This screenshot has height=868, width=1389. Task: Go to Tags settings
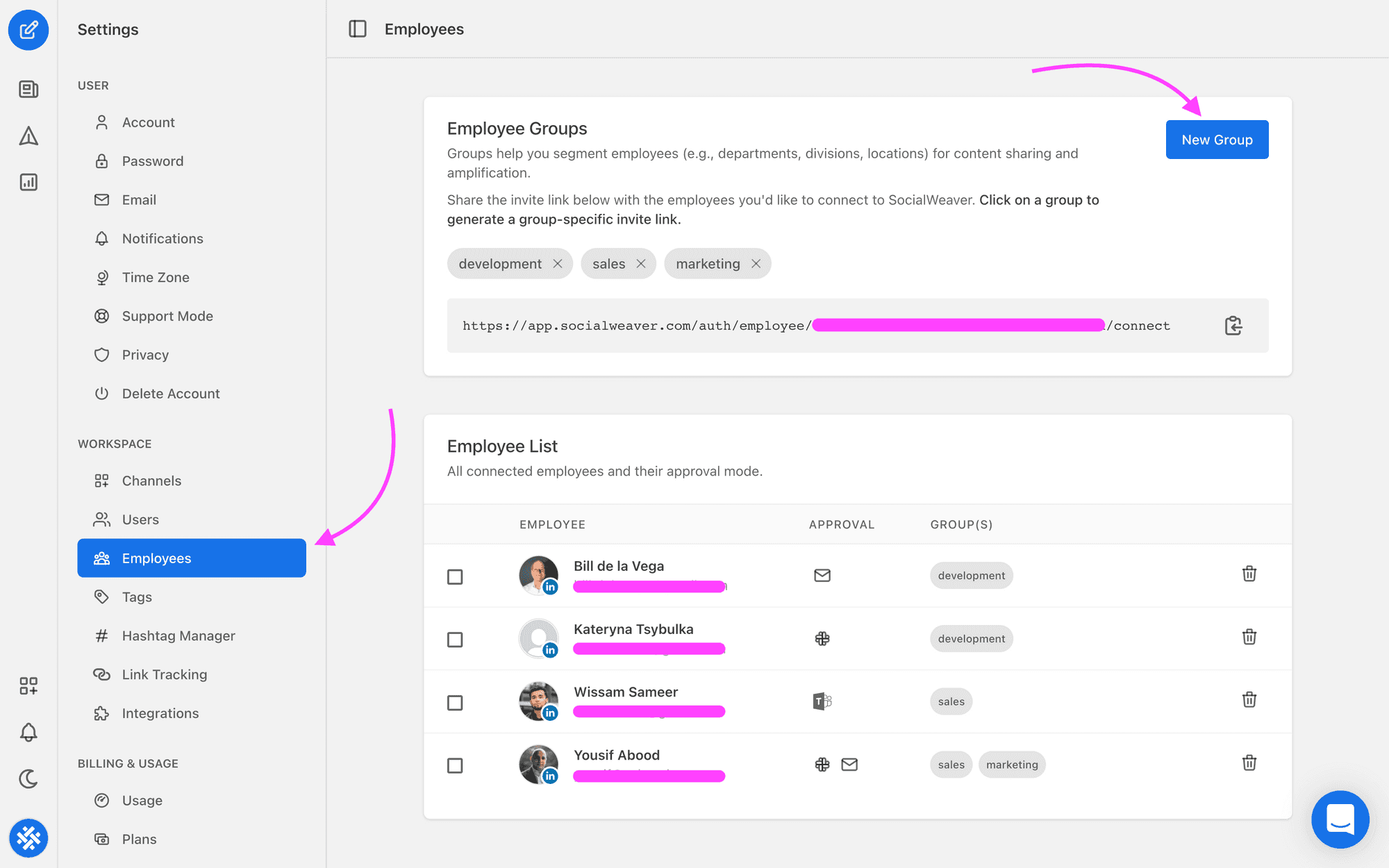coord(192,597)
